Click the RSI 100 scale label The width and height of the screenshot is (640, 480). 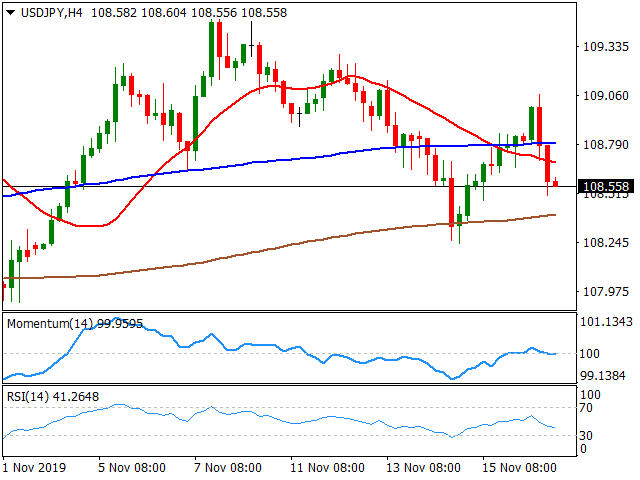(x=590, y=395)
